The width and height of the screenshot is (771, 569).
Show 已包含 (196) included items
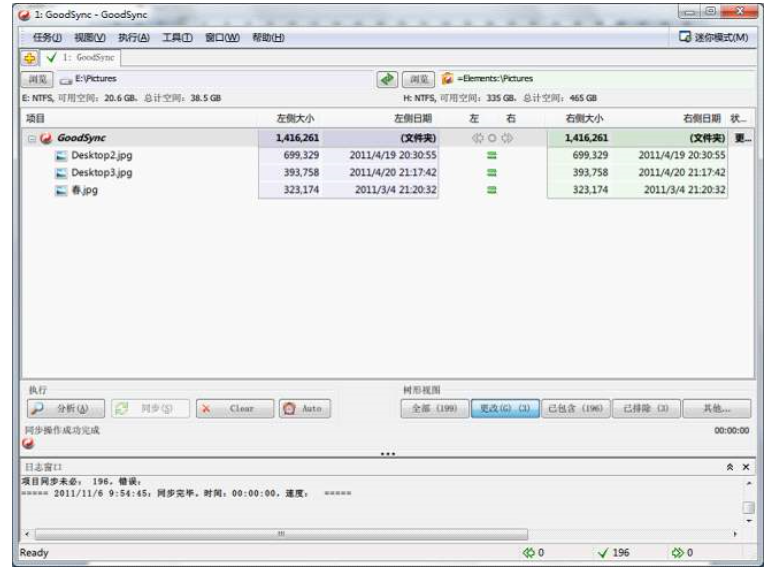[576, 408]
